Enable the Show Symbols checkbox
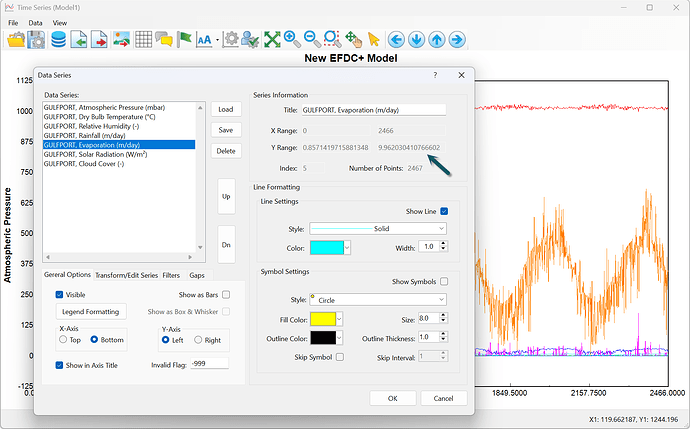 pos(444,281)
